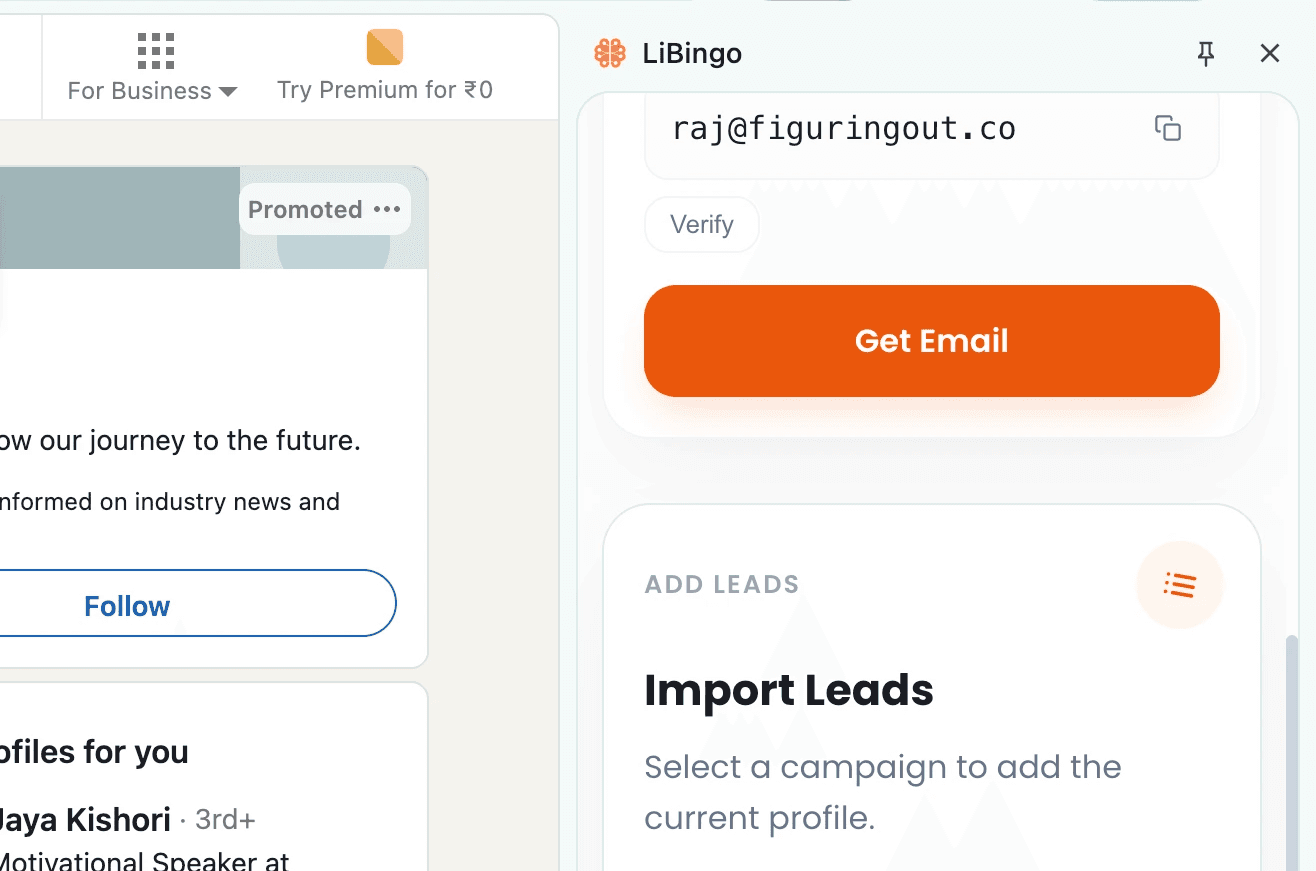Click the Promoted label on the ad

coord(305,209)
